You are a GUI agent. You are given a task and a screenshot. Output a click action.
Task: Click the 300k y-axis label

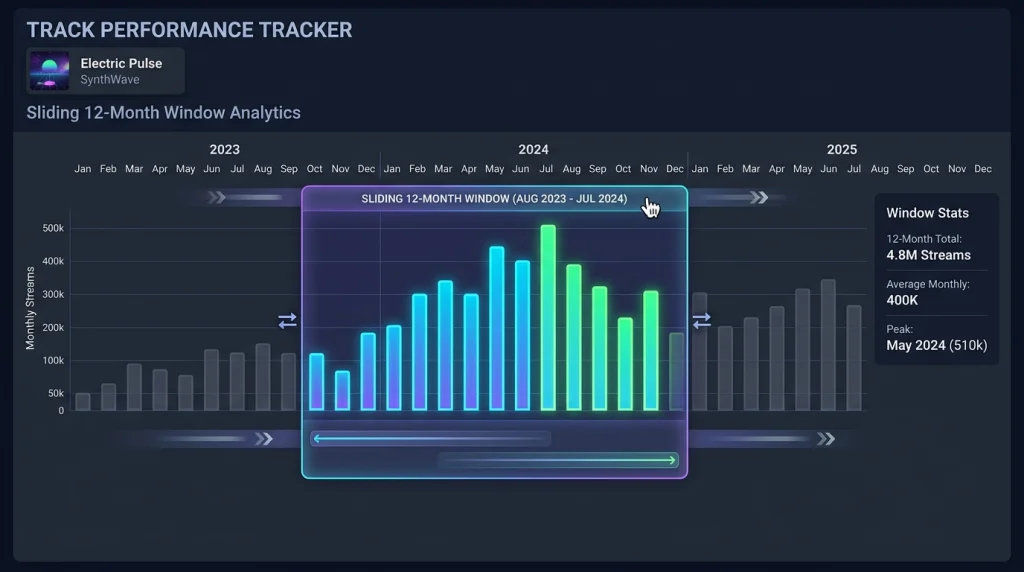point(53,294)
